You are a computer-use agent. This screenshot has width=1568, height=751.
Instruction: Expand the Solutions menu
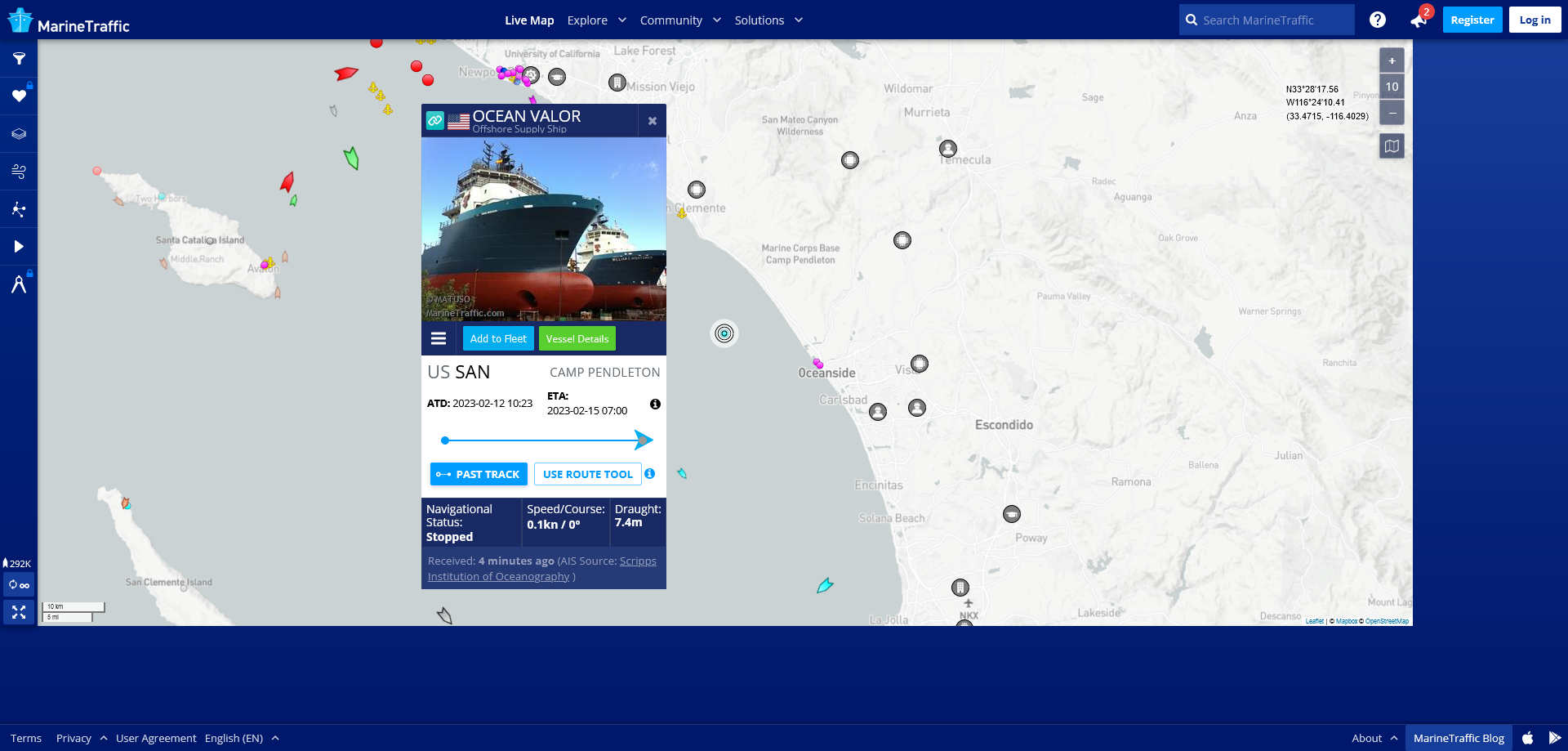coord(768,20)
